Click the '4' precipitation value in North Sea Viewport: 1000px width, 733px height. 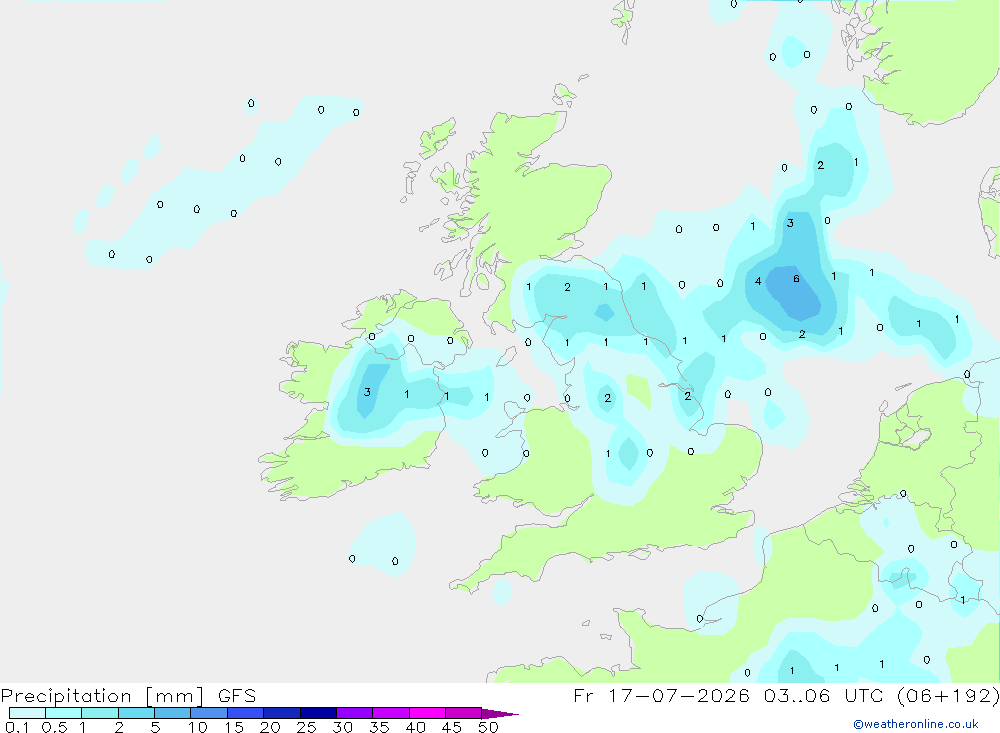(x=758, y=281)
